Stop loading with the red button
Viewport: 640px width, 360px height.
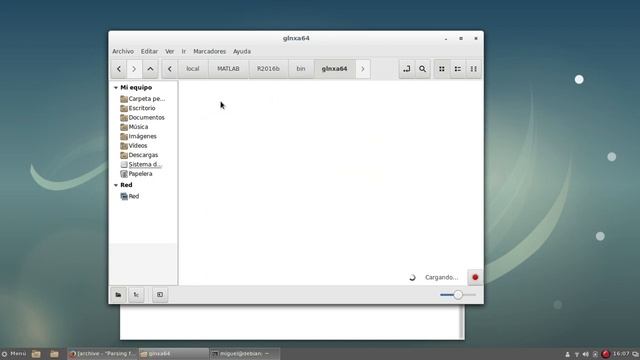point(475,277)
